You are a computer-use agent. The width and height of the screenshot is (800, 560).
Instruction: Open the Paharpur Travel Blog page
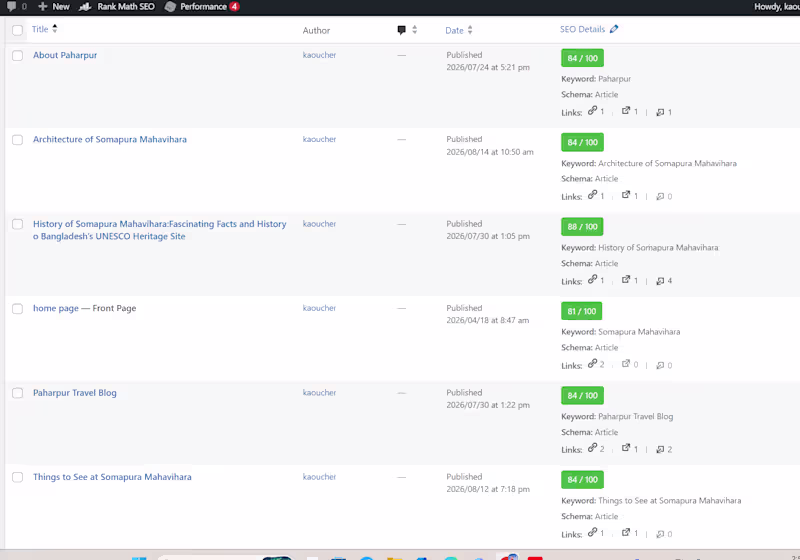click(x=74, y=393)
